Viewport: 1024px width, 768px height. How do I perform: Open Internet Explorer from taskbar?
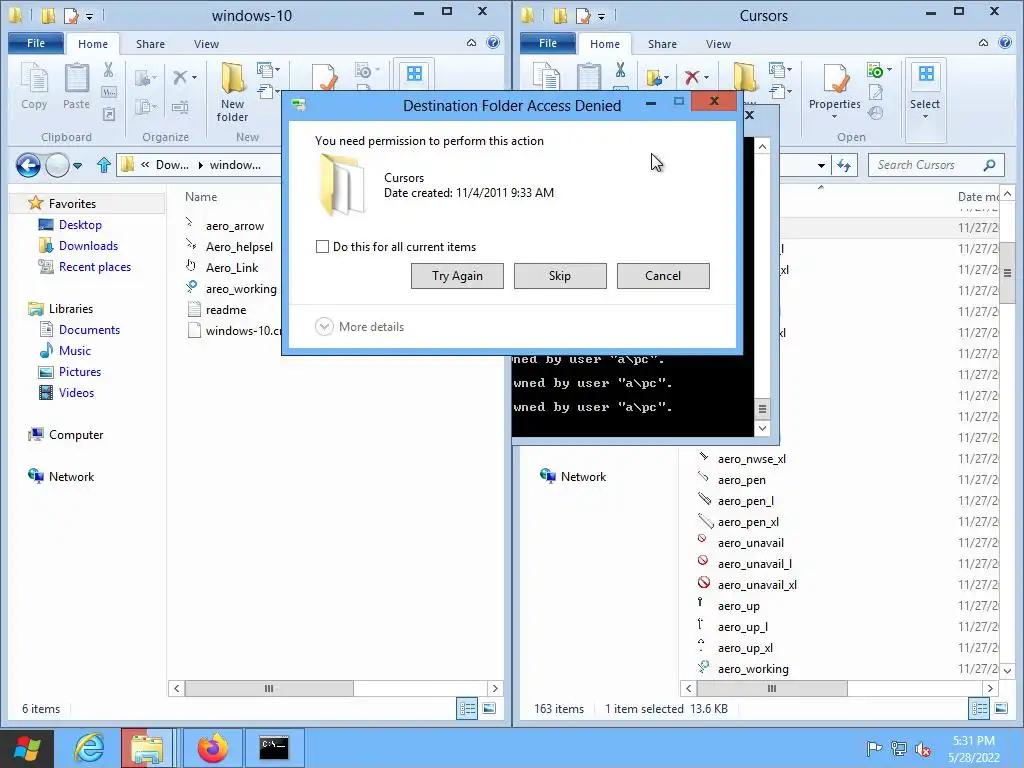coord(89,748)
